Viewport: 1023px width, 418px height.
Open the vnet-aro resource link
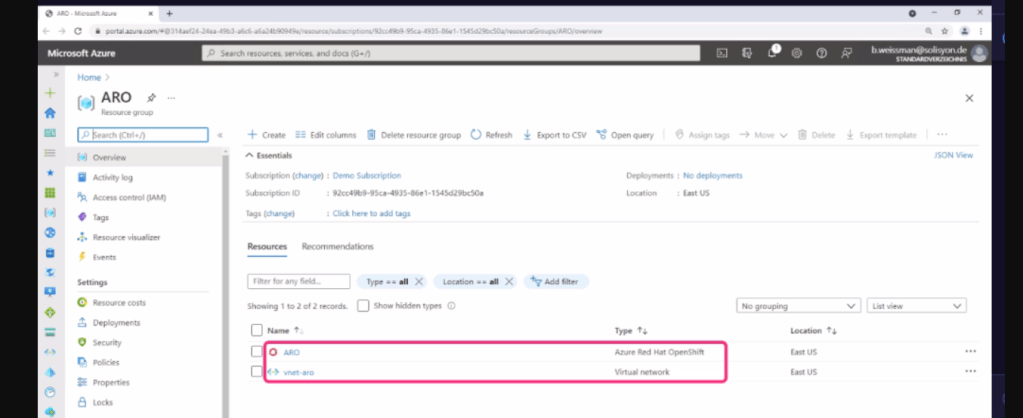coord(299,372)
